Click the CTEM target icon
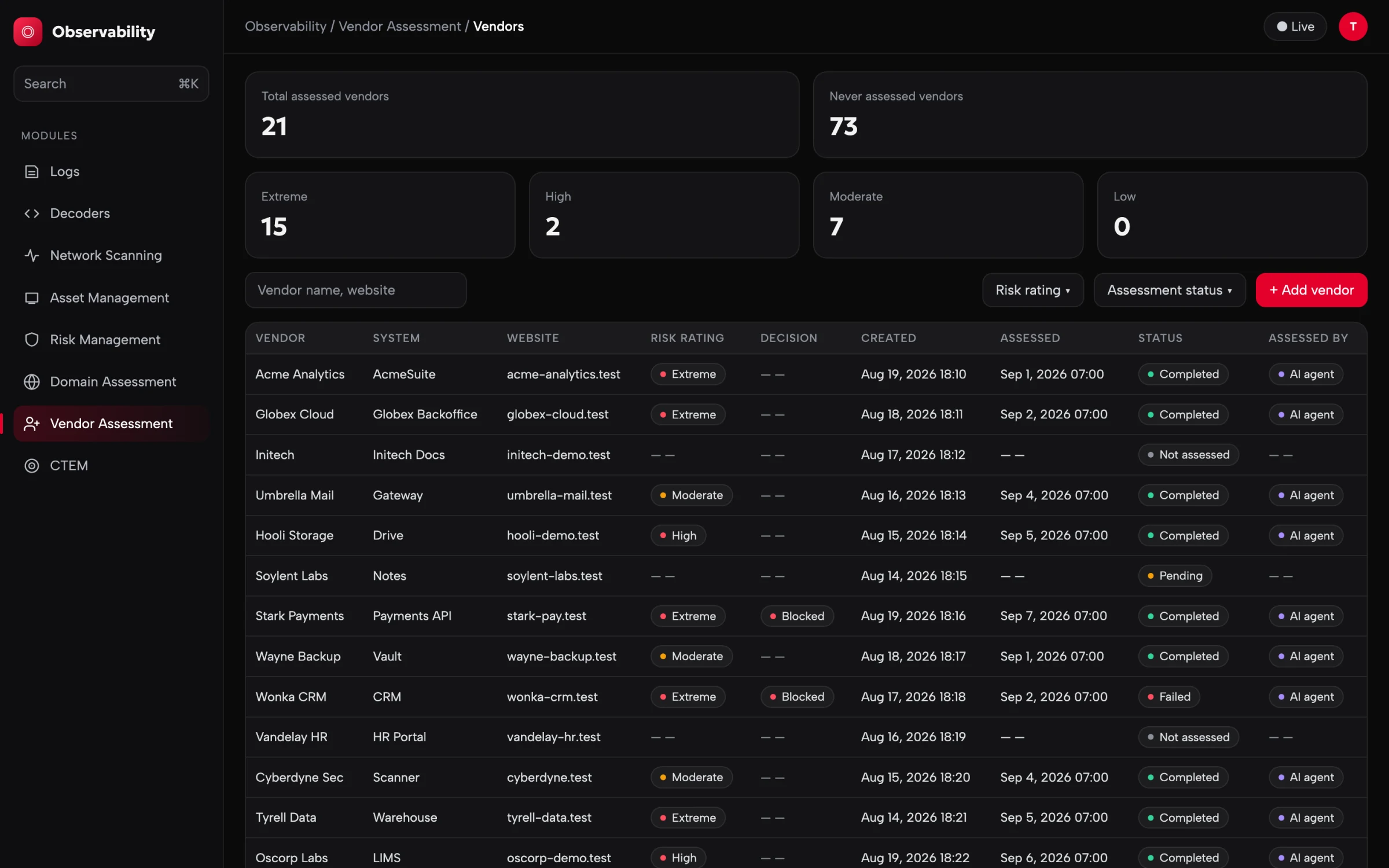The image size is (1389, 868). tap(32, 465)
